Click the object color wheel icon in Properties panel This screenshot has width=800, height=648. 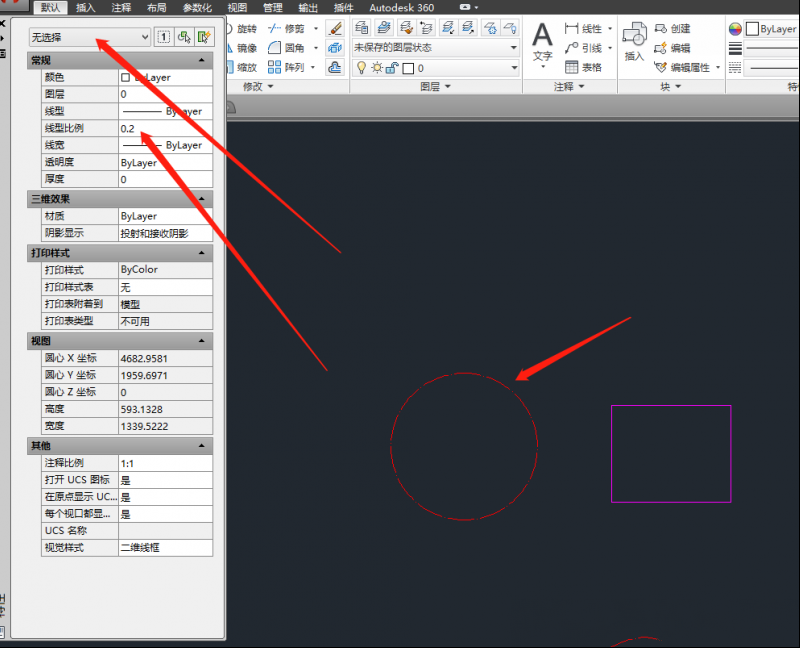(x=735, y=29)
